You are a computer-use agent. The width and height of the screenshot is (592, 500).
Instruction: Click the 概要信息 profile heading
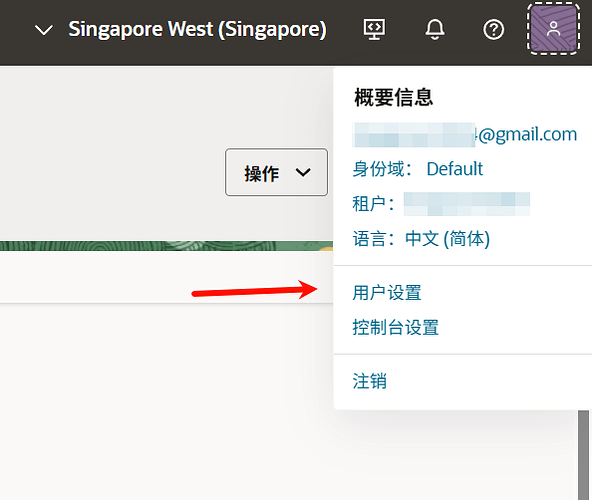[x=393, y=97]
